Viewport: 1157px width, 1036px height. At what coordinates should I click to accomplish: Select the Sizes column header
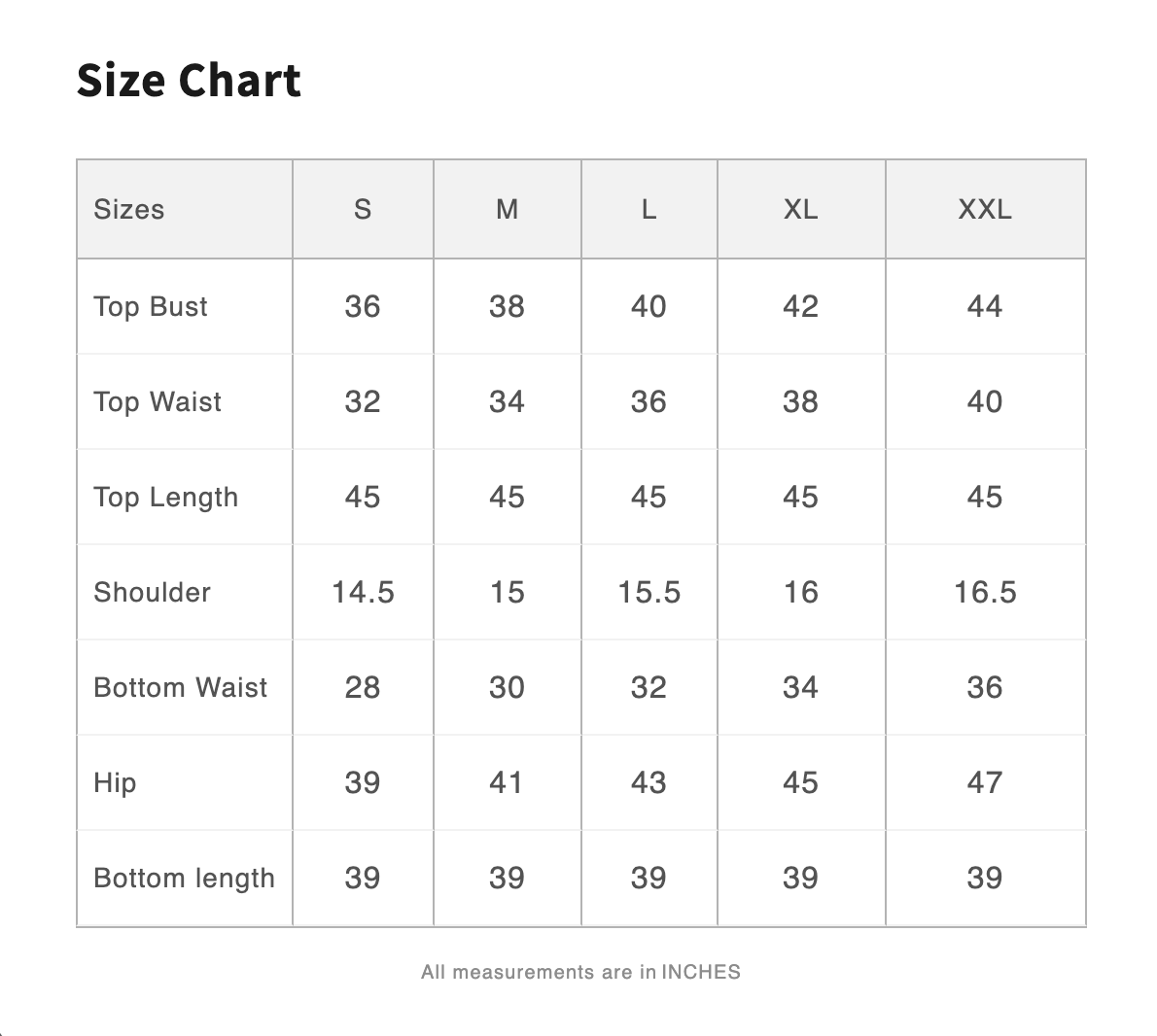[129, 210]
